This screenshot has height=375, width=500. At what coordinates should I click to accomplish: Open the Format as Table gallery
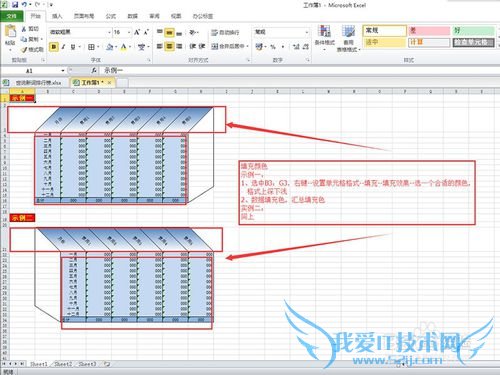pyautogui.click(x=348, y=38)
